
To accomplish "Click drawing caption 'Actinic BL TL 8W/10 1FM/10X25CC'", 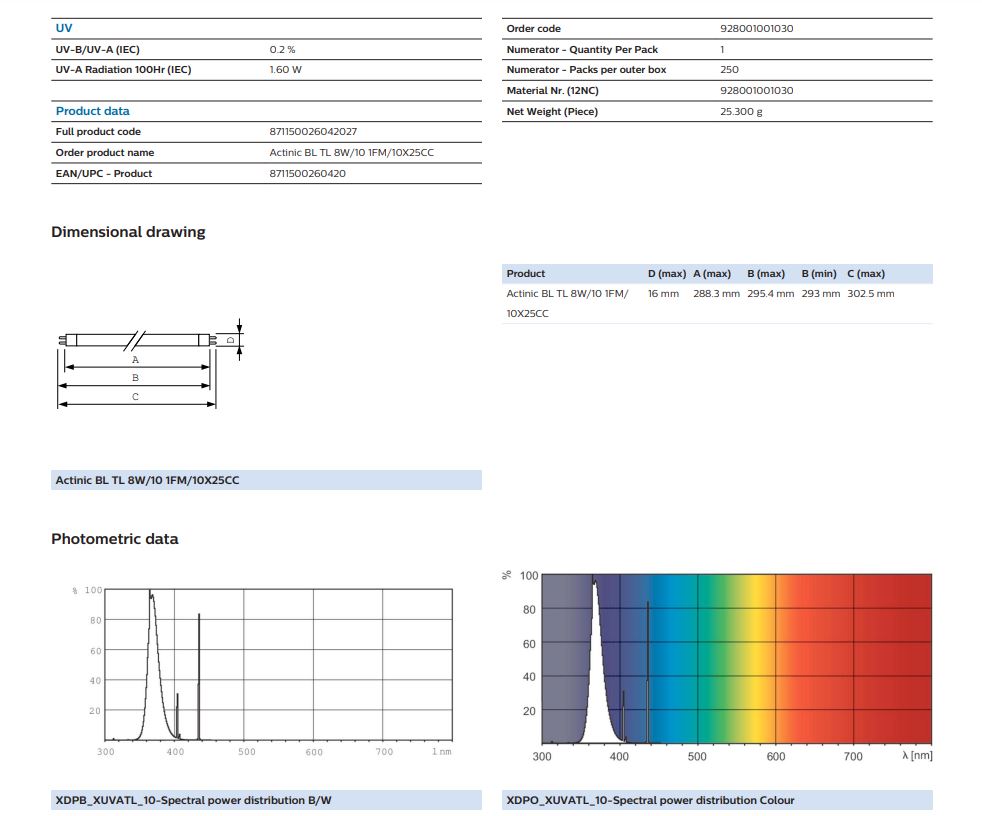I will coord(147,480).
